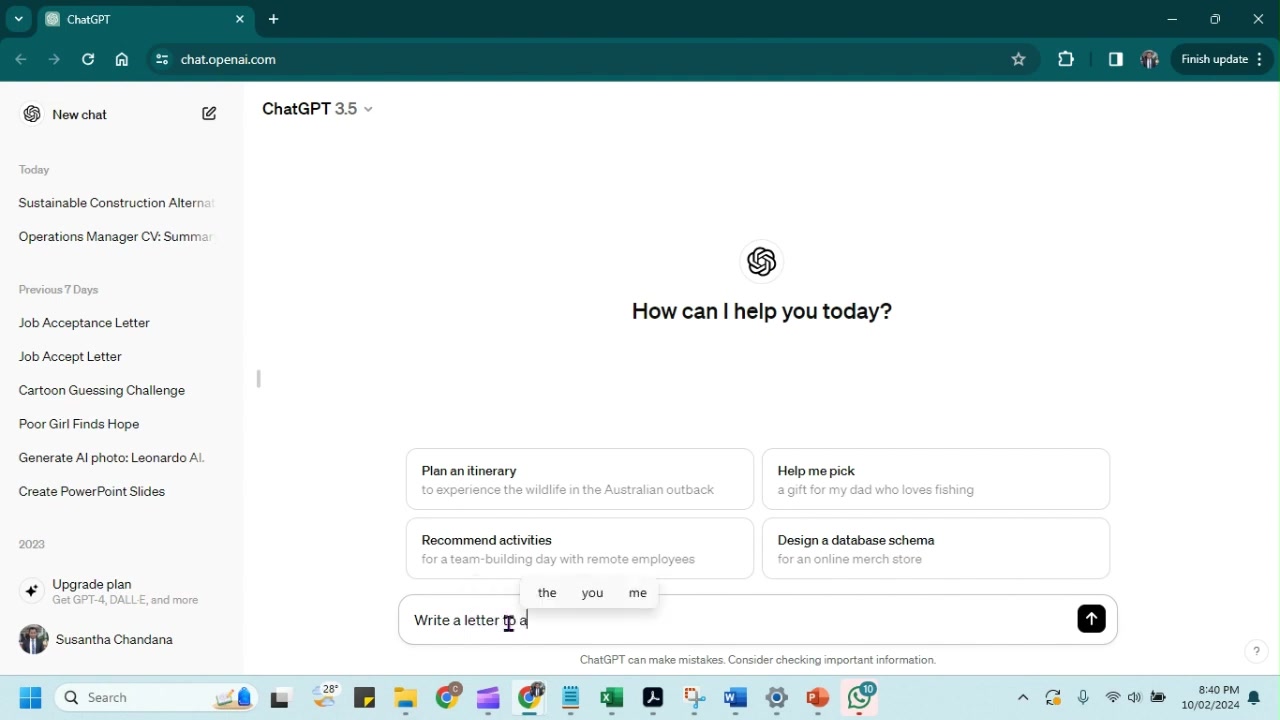Pick the 'the' text suggestion
Image resolution: width=1280 pixels, height=720 pixels.
(x=547, y=593)
